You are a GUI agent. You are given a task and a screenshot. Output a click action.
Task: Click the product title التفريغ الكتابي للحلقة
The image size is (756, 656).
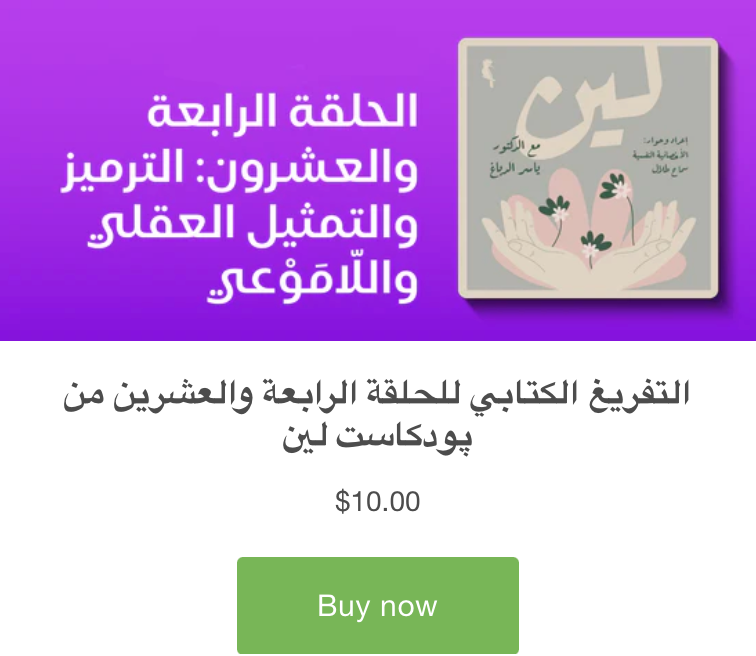click(x=376, y=395)
